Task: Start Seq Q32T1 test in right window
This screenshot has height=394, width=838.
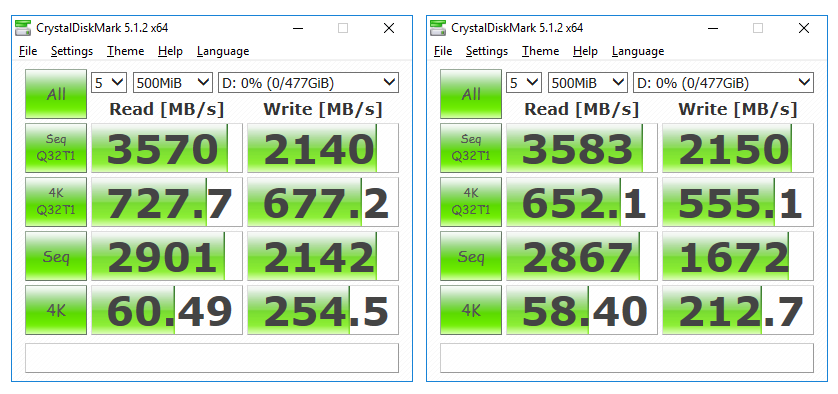Action: tap(471, 148)
